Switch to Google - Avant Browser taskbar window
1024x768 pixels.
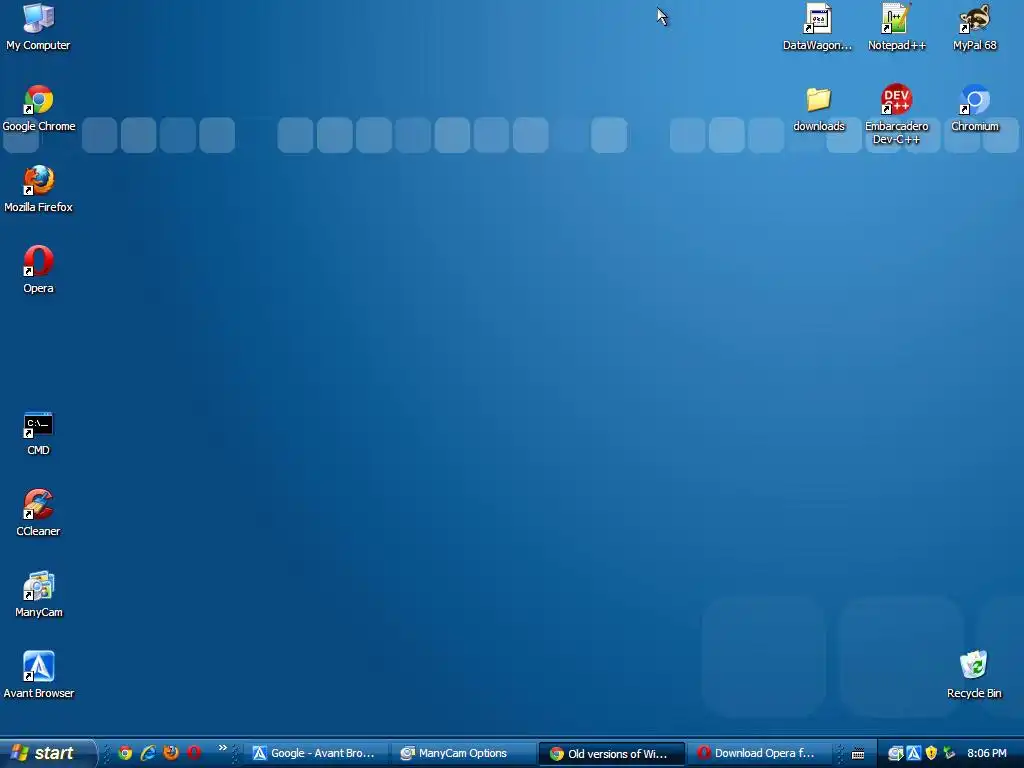pyautogui.click(x=317, y=753)
